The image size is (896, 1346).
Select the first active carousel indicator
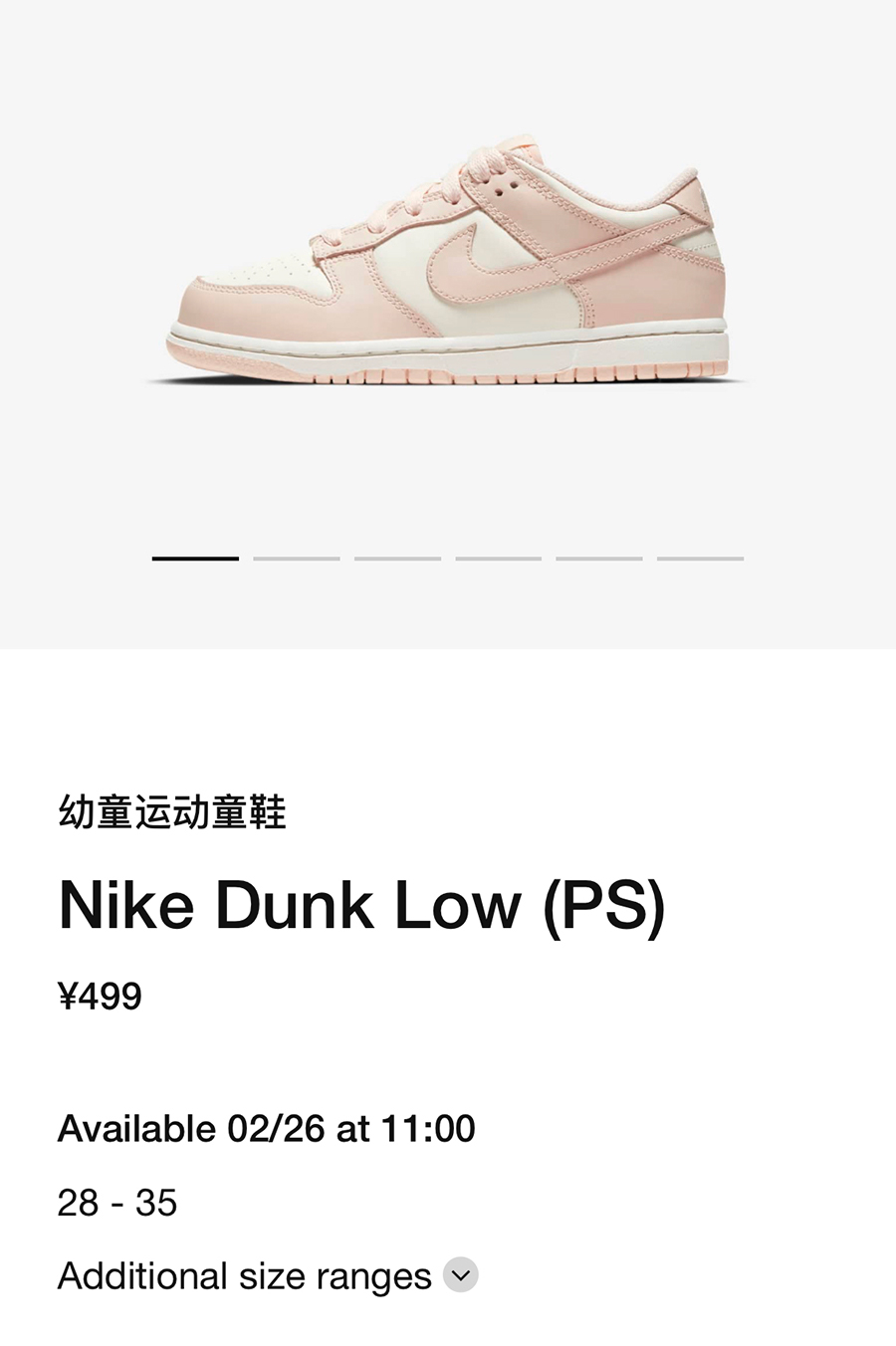click(x=195, y=559)
